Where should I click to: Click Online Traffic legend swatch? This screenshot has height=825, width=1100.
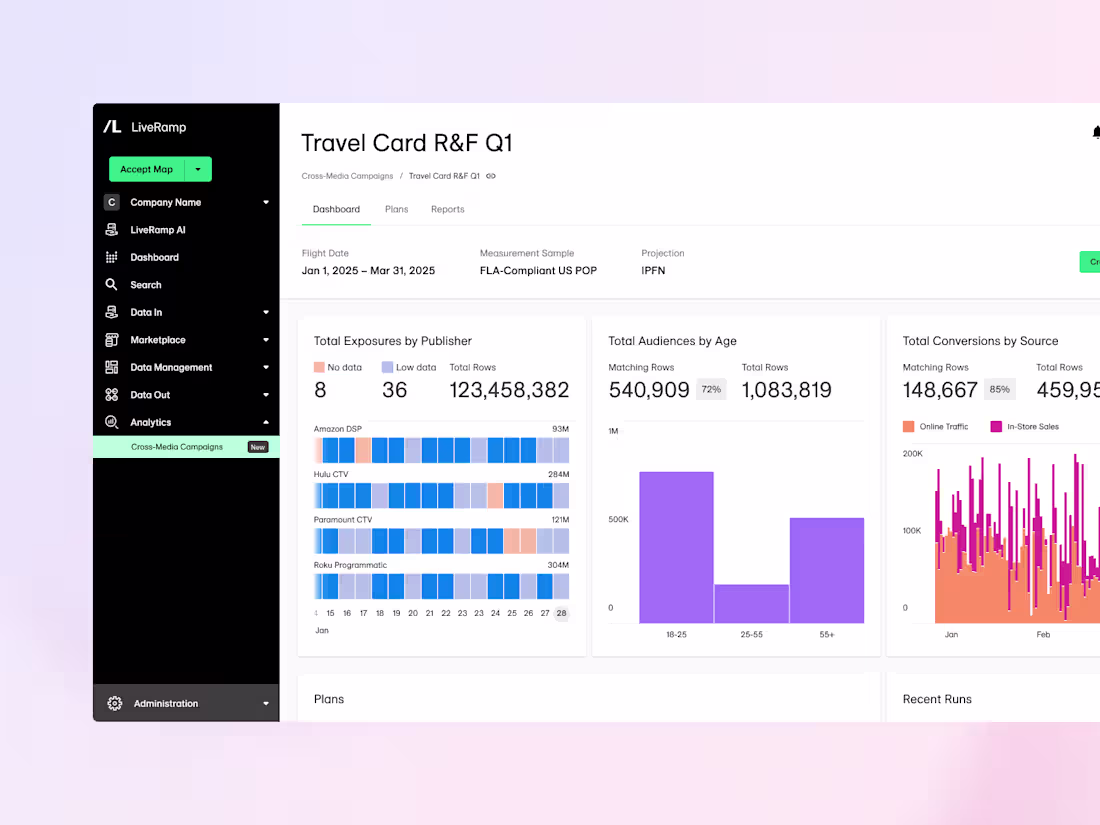coord(908,427)
